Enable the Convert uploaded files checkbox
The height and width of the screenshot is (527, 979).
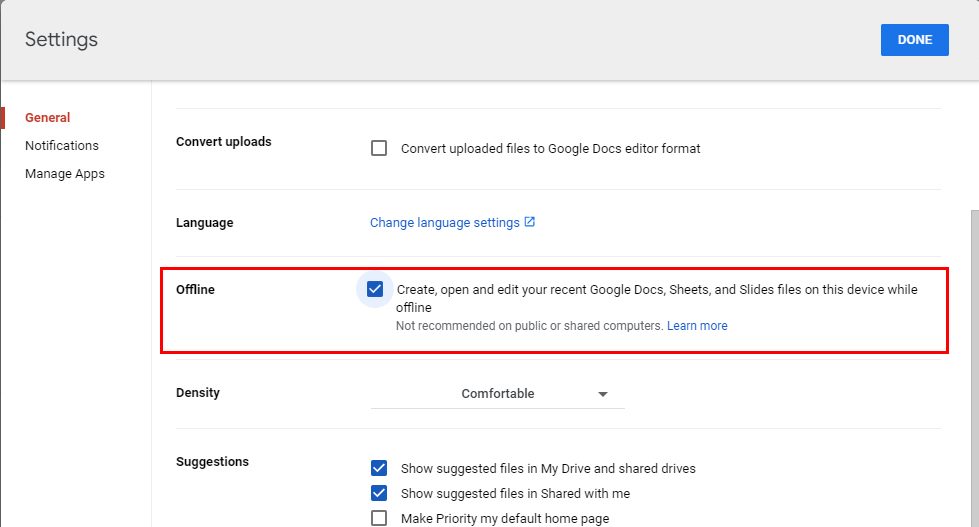(379, 148)
